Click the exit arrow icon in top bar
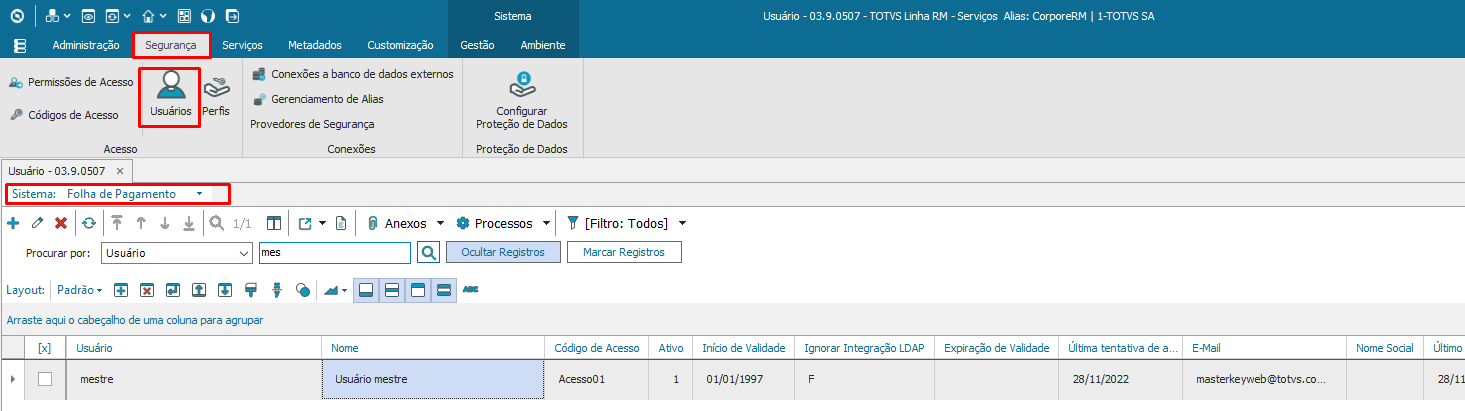The width and height of the screenshot is (1465, 411). pyautogui.click(x=232, y=16)
